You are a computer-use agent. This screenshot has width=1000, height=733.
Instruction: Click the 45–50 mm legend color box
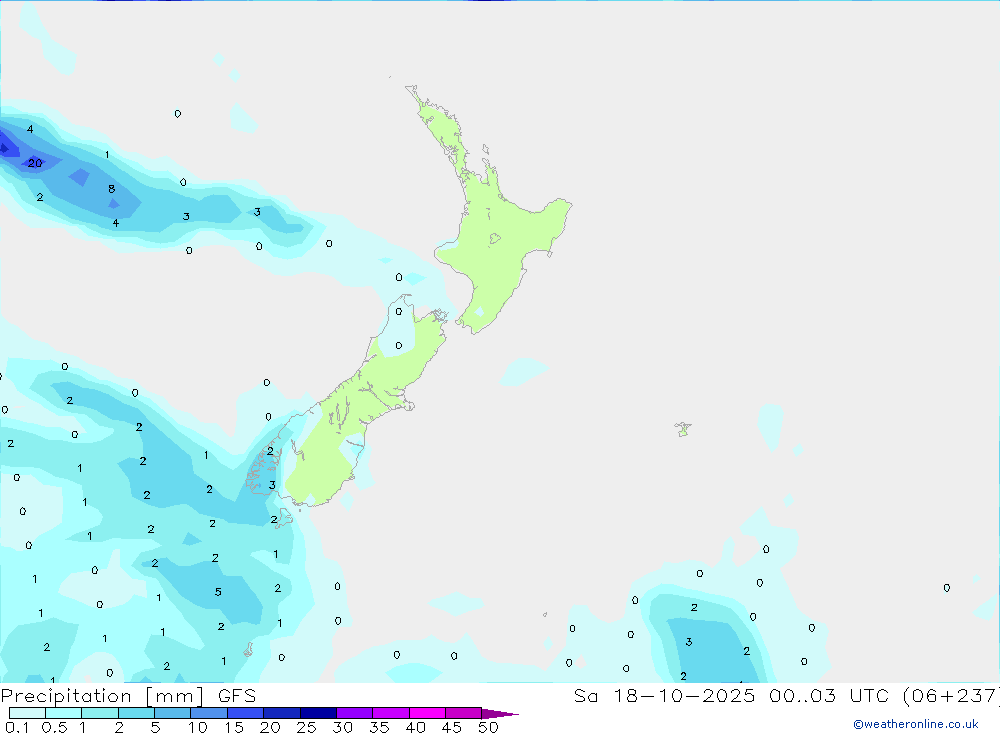(x=463, y=713)
